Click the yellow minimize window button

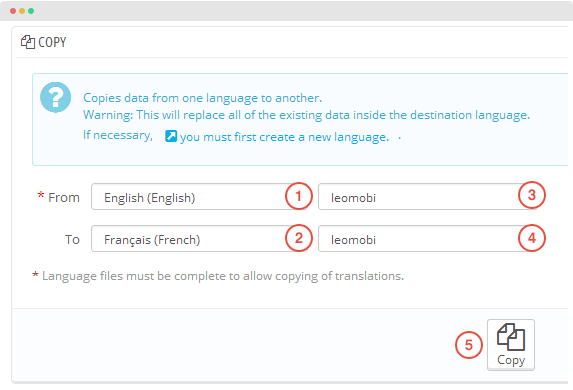22,11
